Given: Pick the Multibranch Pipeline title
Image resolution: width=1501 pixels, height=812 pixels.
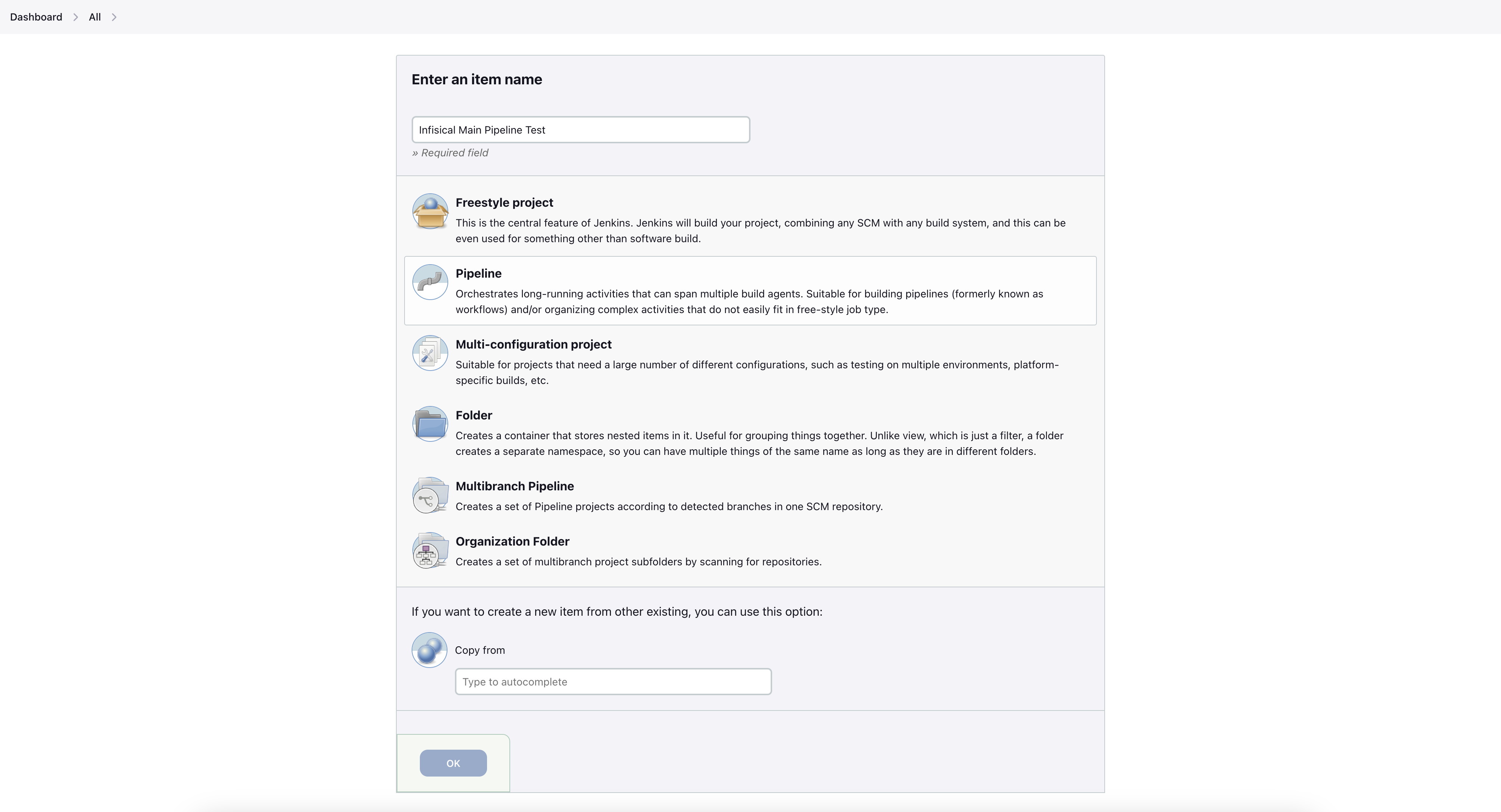Looking at the screenshot, I should click(x=515, y=486).
